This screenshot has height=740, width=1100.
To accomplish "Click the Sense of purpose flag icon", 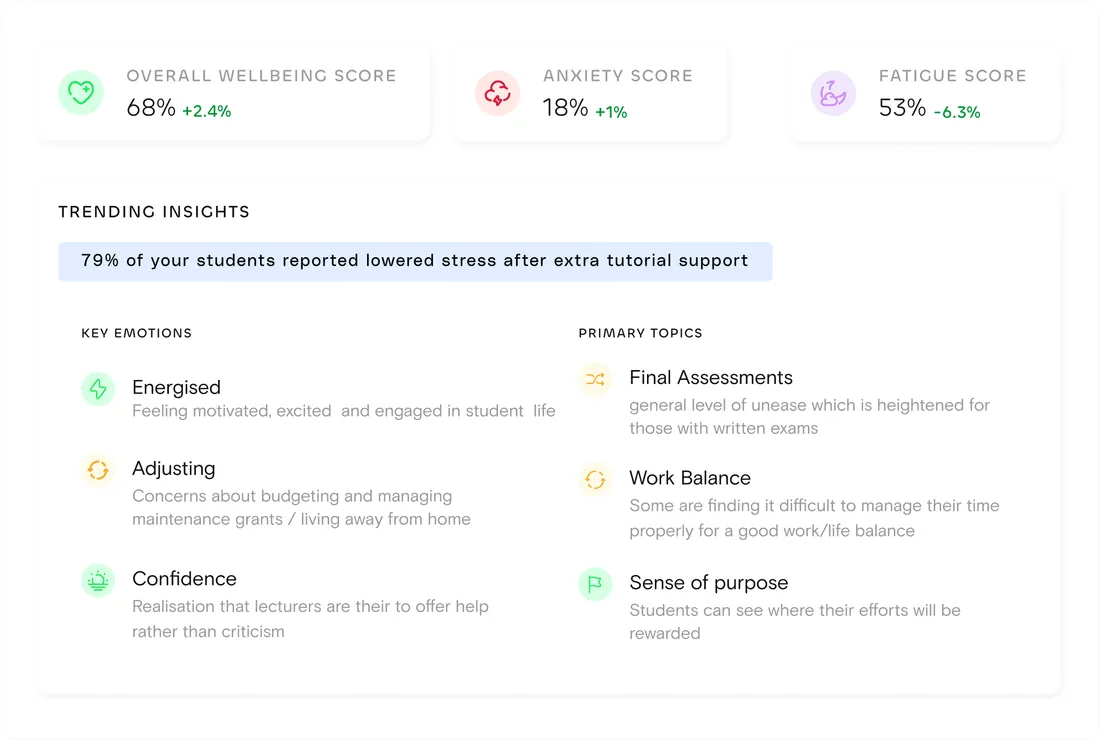I will pyautogui.click(x=595, y=584).
